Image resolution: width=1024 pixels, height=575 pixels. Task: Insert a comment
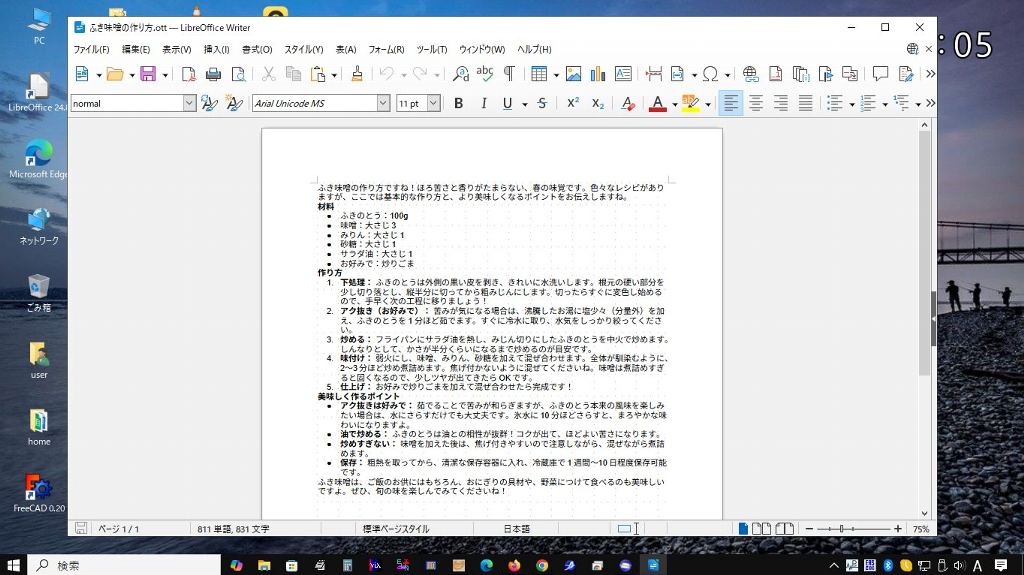coord(880,74)
